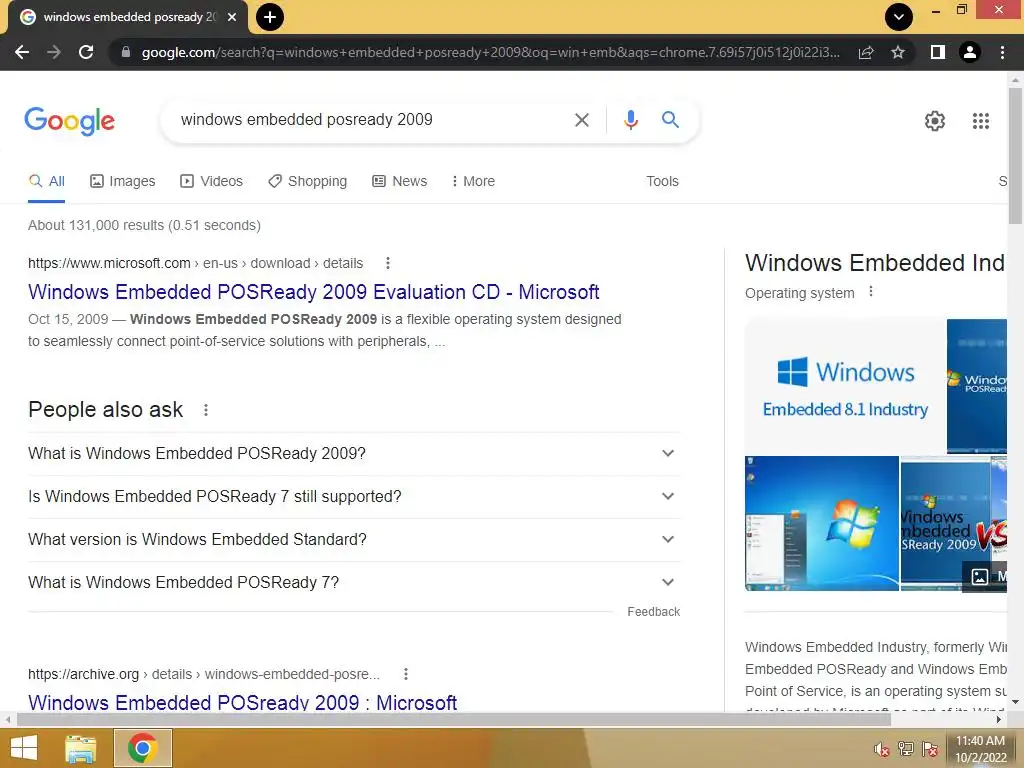The image size is (1024, 768).
Task: Click the address bar URL
Action: 490,52
